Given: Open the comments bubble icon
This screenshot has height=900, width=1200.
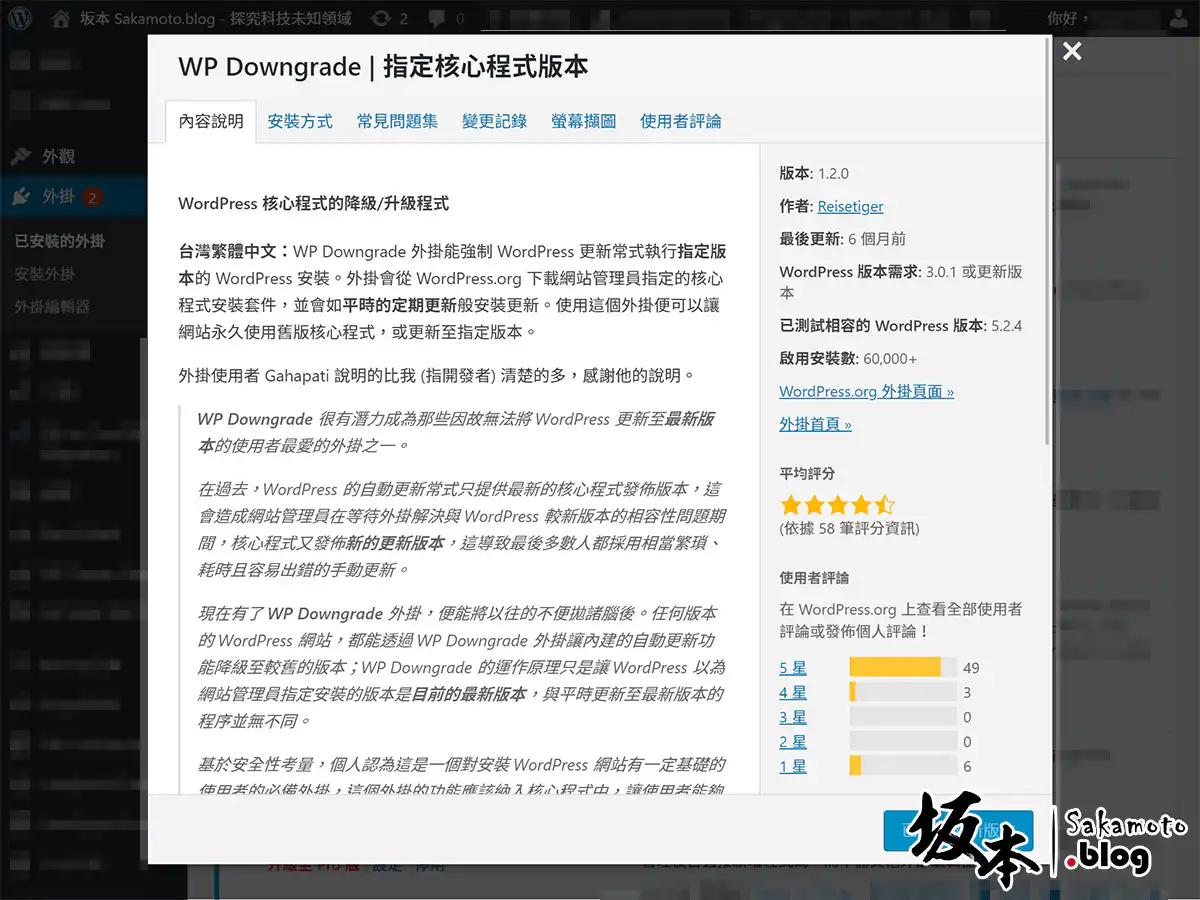Looking at the screenshot, I should (x=437, y=18).
